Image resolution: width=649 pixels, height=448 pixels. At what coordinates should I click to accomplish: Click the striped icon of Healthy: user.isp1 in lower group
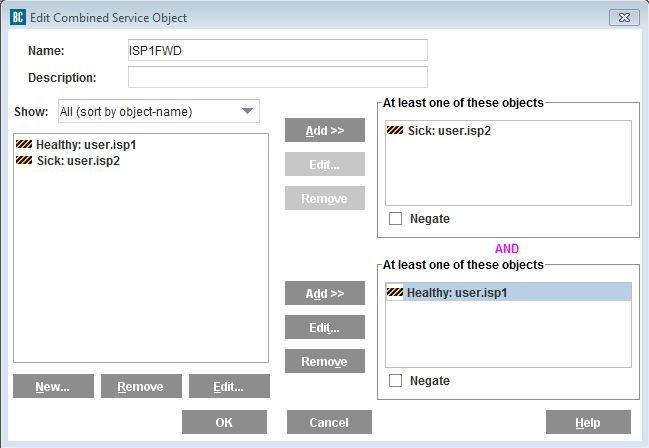click(x=395, y=293)
